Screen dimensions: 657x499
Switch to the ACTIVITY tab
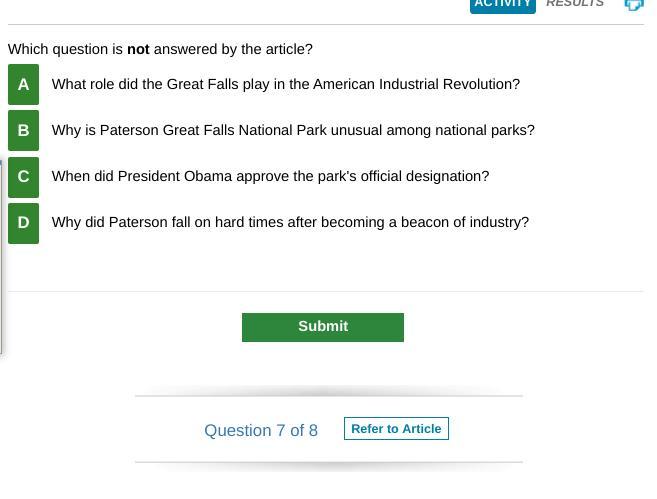(502, 5)
